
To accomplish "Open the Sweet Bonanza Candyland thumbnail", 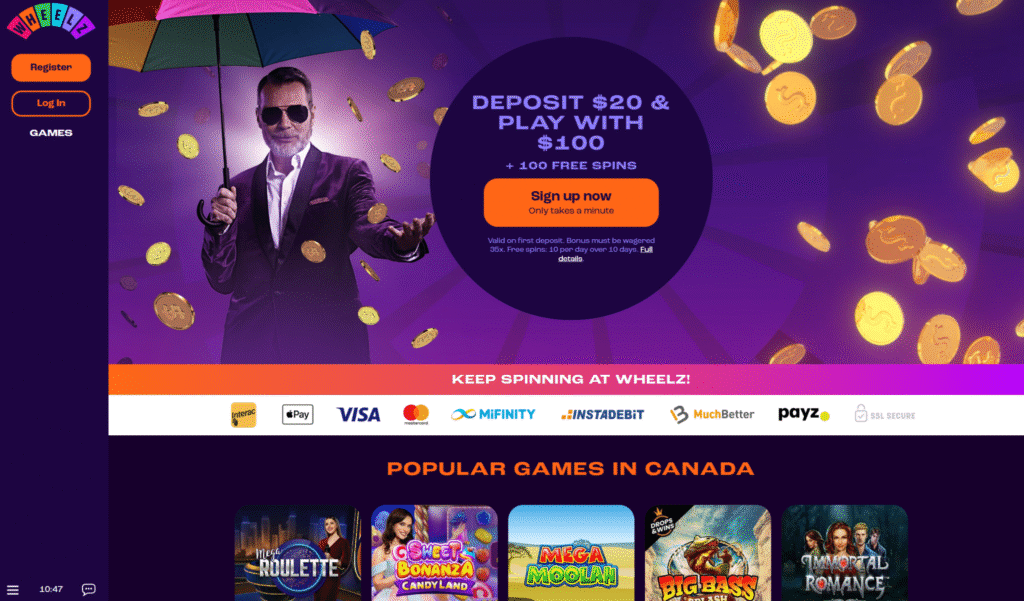I will pyautogui.click(x=434, y=553).
